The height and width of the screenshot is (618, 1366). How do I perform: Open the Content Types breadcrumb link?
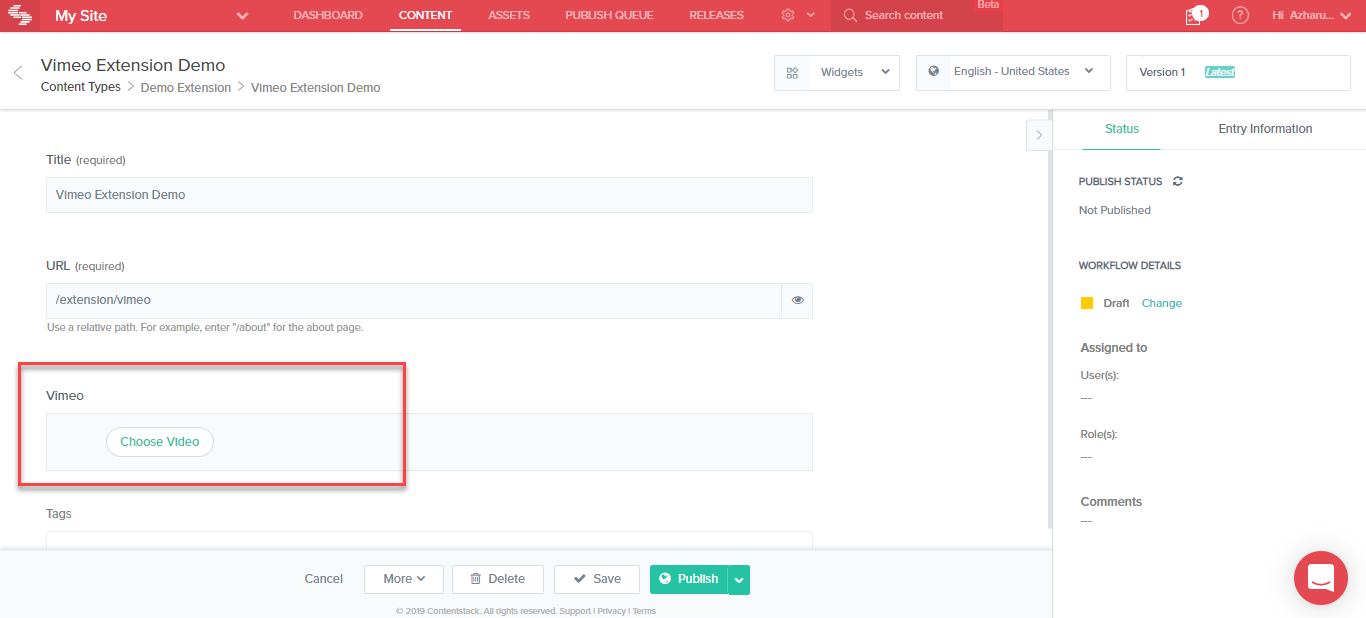click(81, 88)
